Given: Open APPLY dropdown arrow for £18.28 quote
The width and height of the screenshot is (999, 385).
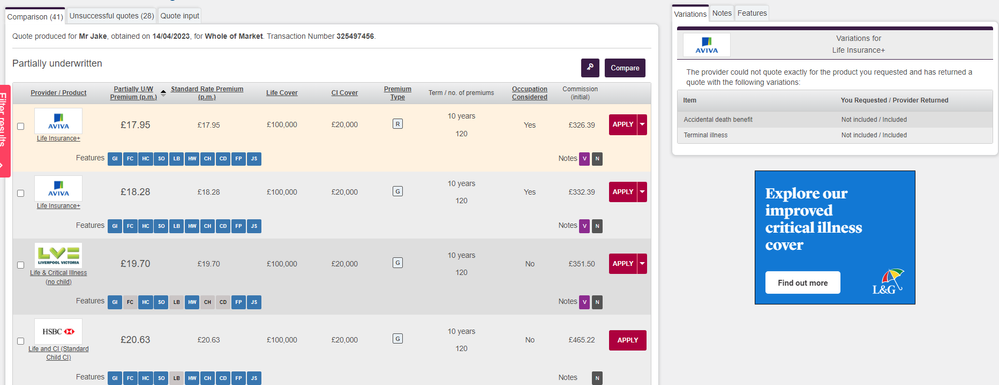Looking at the screenshot, I should point(642,192).
